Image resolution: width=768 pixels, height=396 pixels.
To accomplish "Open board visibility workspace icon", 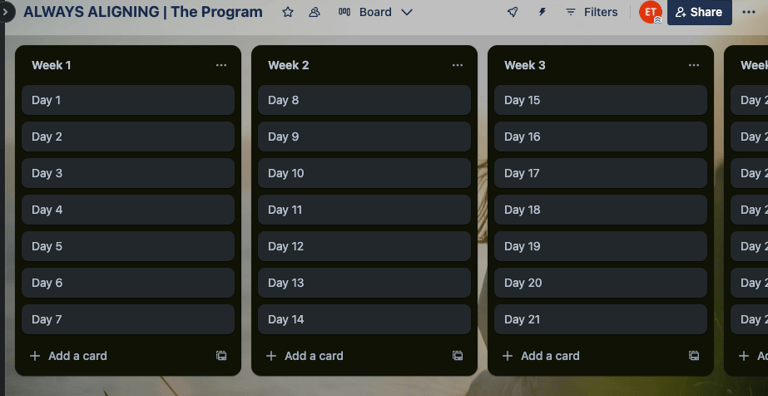I will click(314, 12).
